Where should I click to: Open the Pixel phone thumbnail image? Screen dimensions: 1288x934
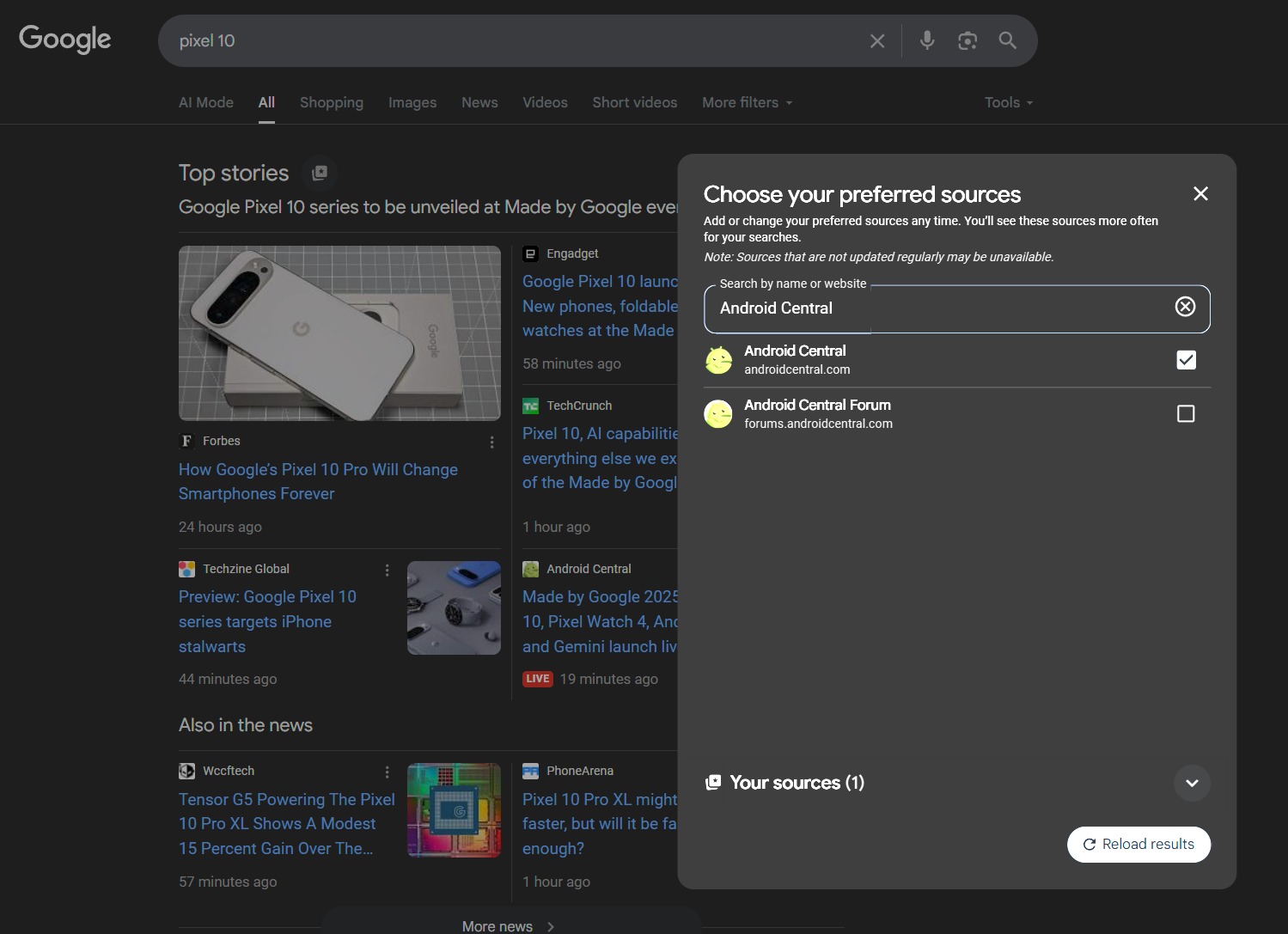[339, 333]
